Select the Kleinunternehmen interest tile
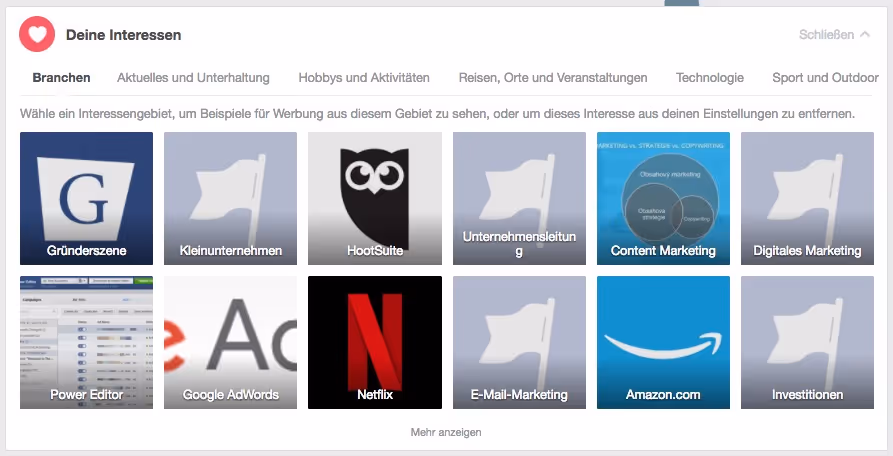The width and height of the screenshot is (893, 456). click(230, 198)
